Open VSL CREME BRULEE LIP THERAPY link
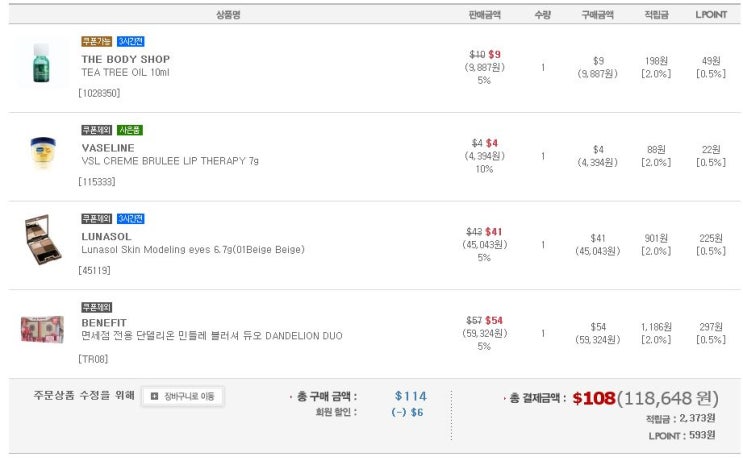 click(169, 161)
